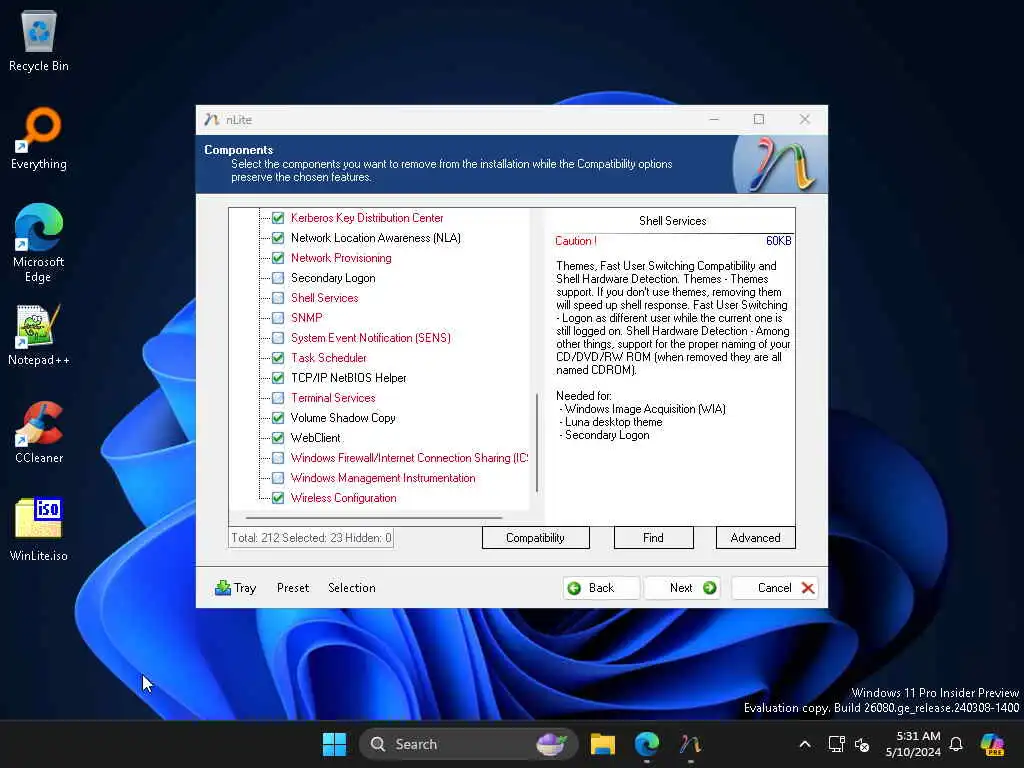
Task: Open Microsoft Edge from the taskbar
Action: pyautogui.click(x=647, y=744)
